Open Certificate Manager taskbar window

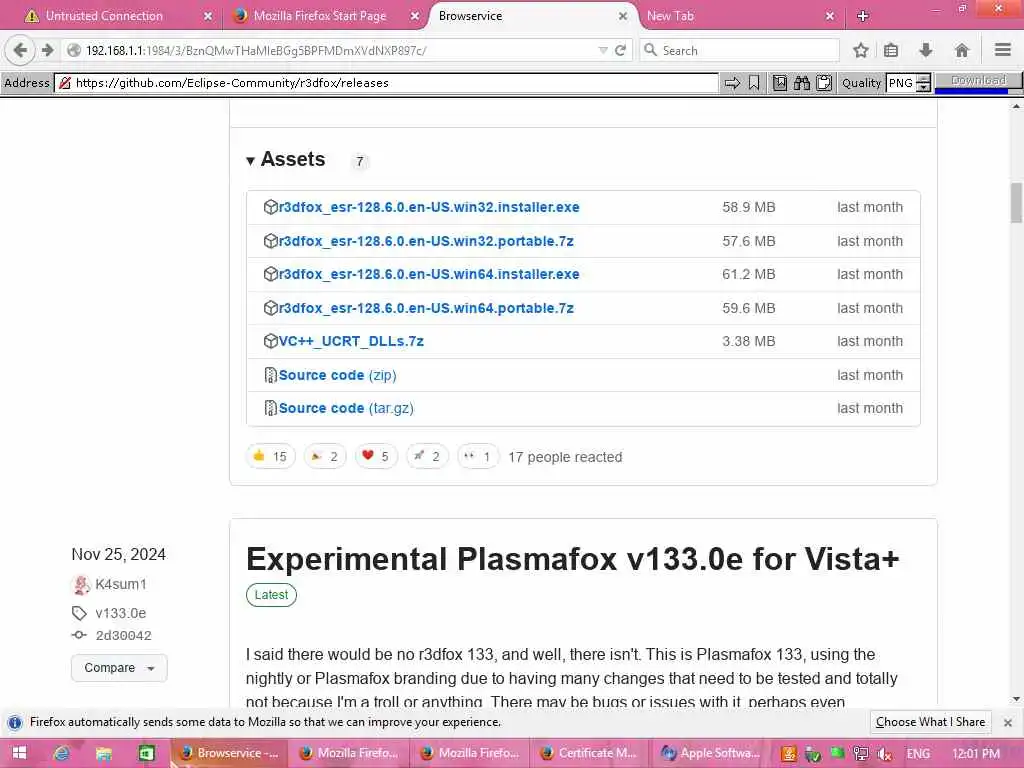click(x=589, y=753)
